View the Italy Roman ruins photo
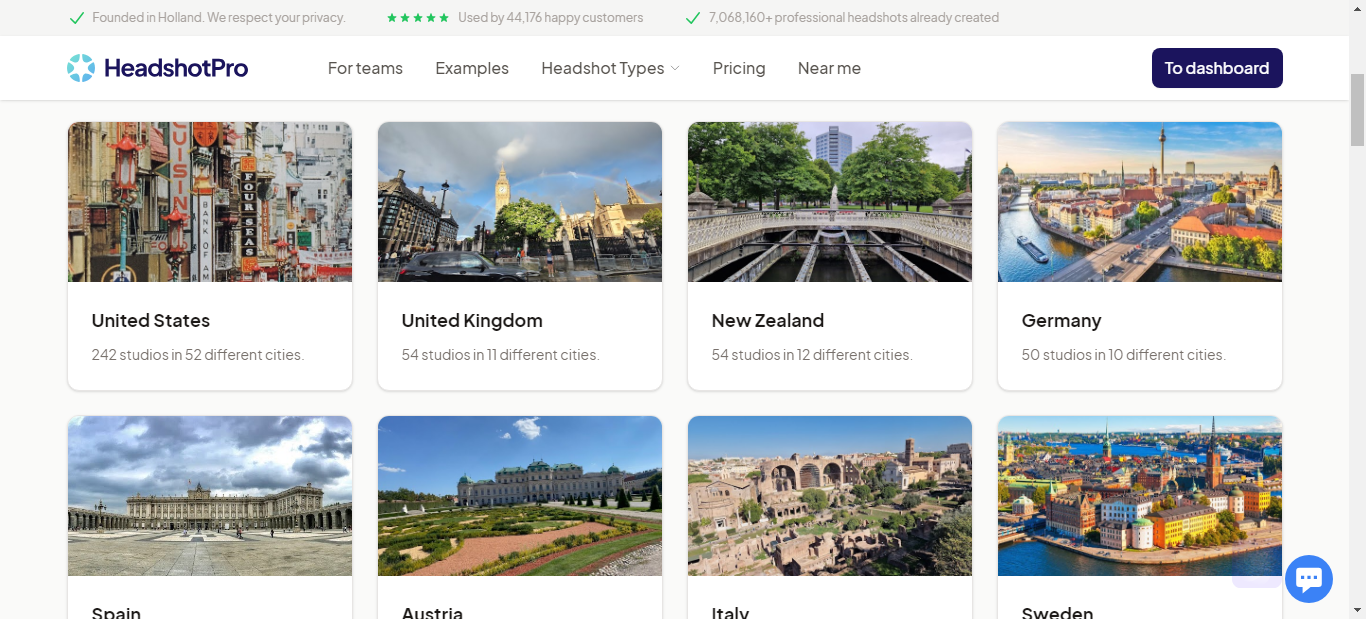 tap(830, 496)
